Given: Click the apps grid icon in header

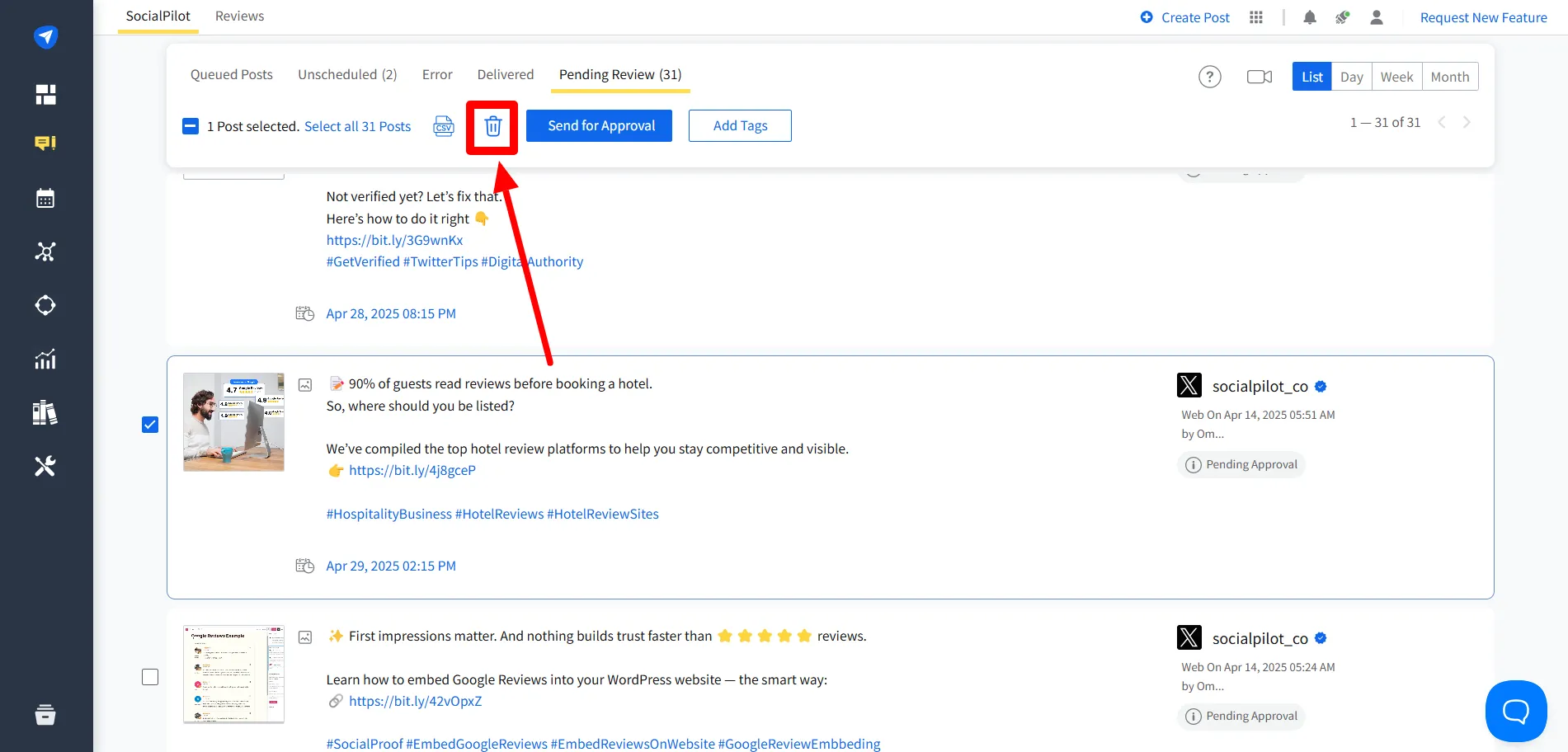Looking at the screenshot, I should 1256,17.
